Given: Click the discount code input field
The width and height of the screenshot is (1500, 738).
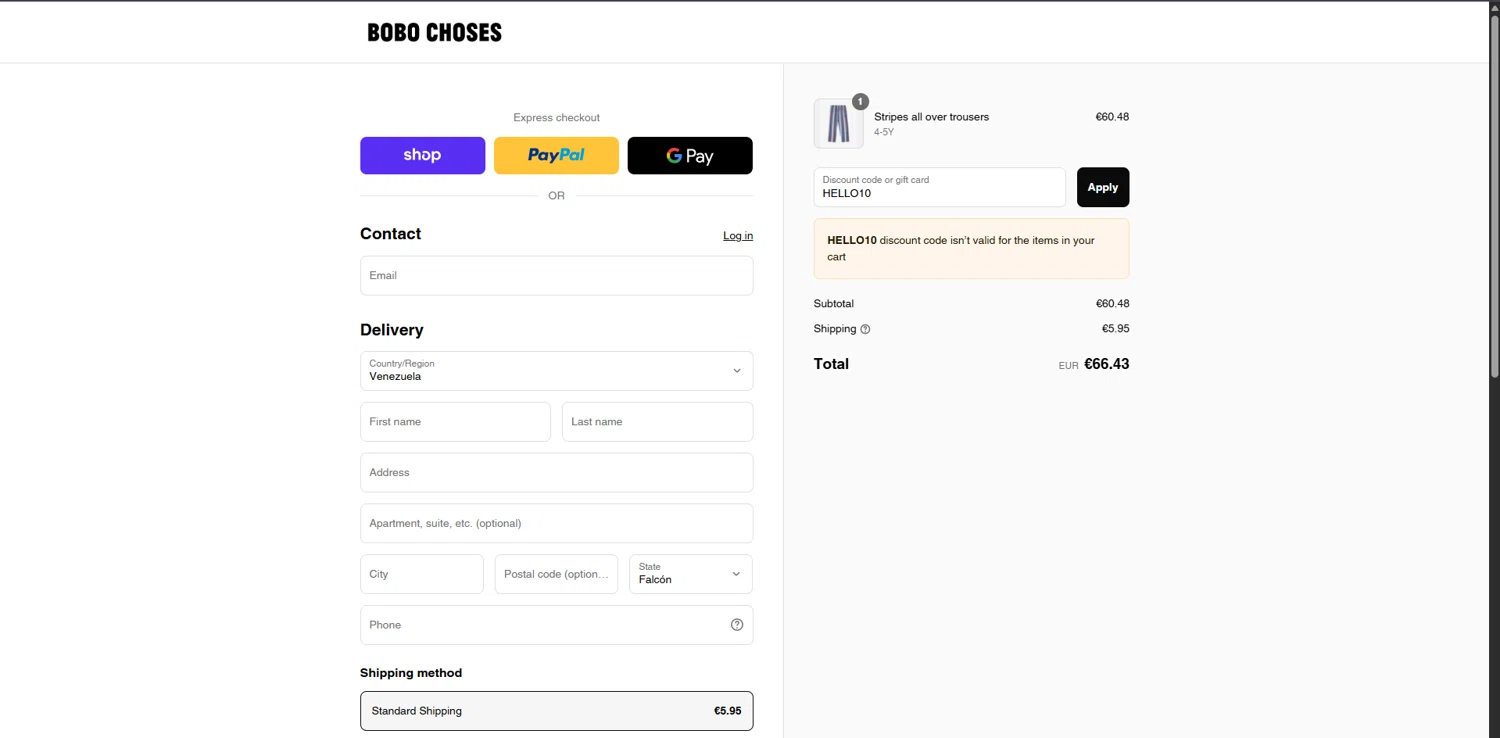Looking at the screenshot, I should pyautogui.click(x=939, y=187).
